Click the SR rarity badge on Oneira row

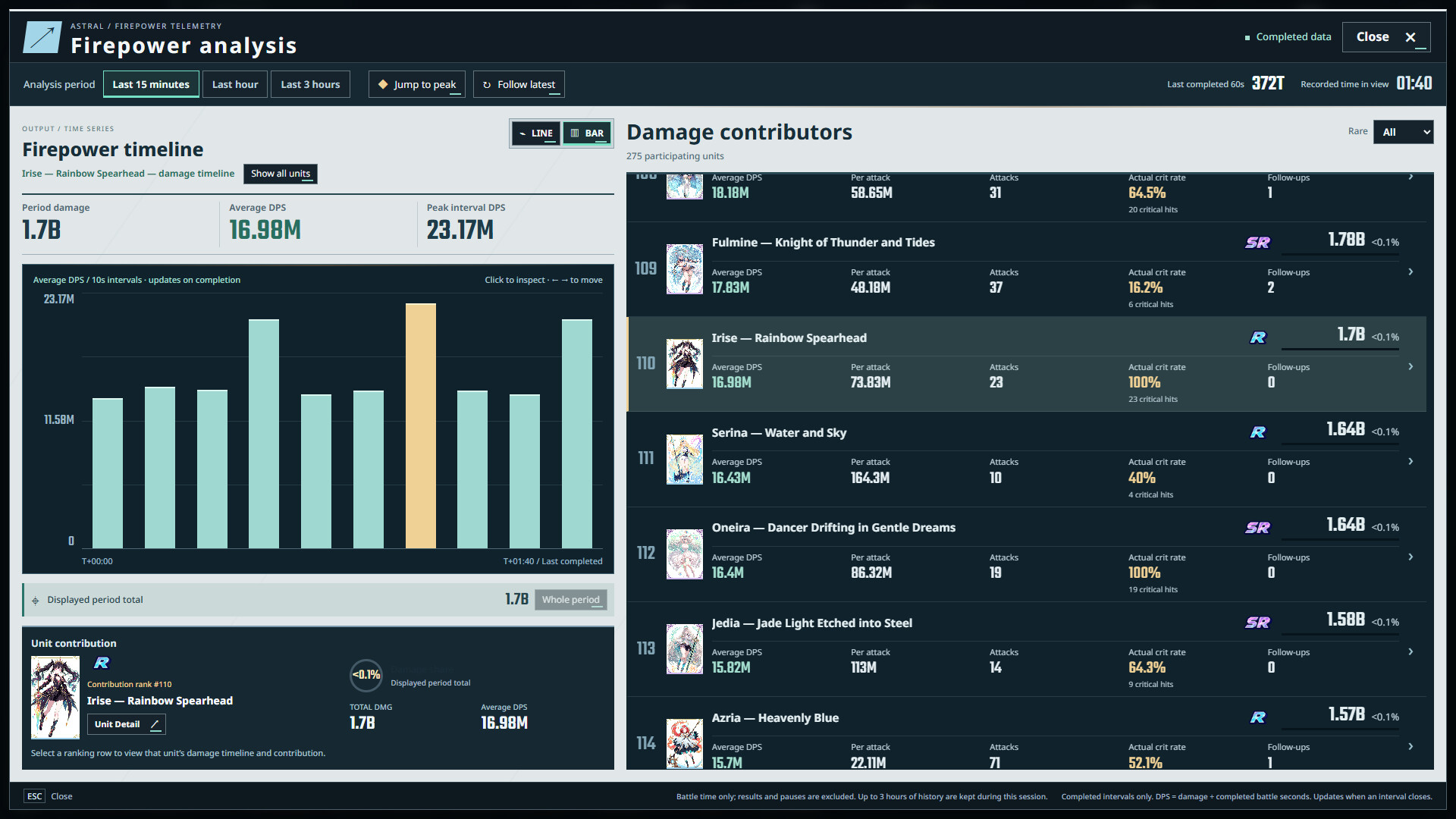click(1257, 528)
